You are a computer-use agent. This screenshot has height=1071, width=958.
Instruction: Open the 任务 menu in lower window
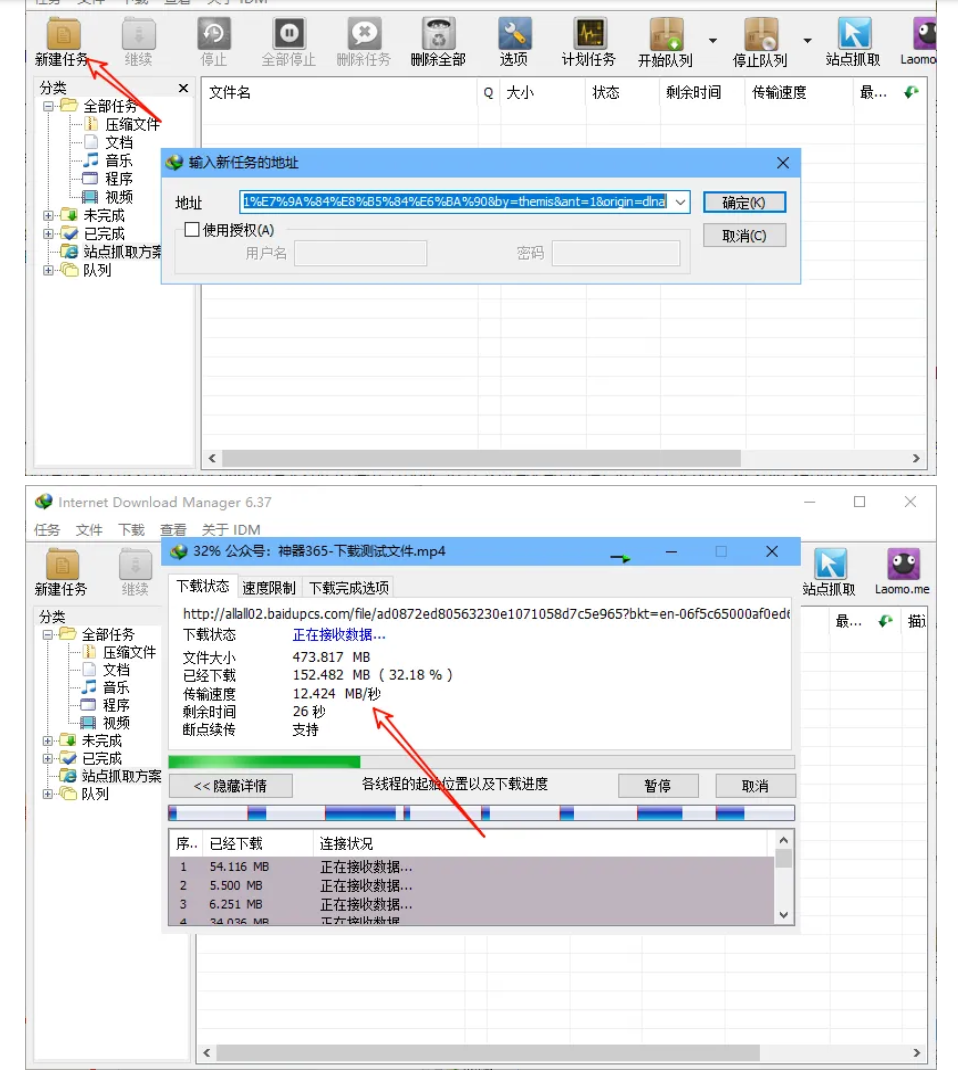[x=47, y=530]
